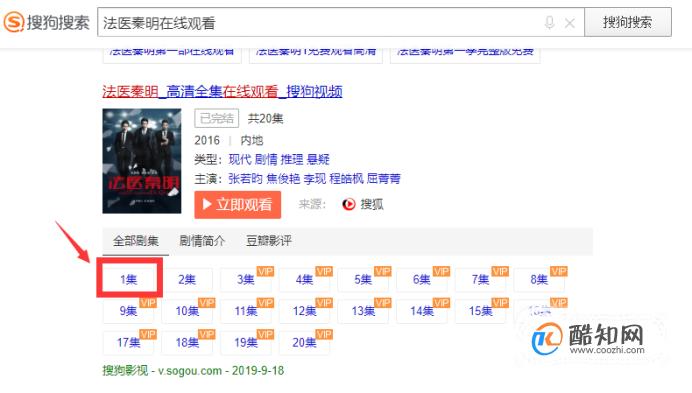Open the 法医秦明 高清全集在线观看 result title
692x393 pixels.
(x=222, y=91)
